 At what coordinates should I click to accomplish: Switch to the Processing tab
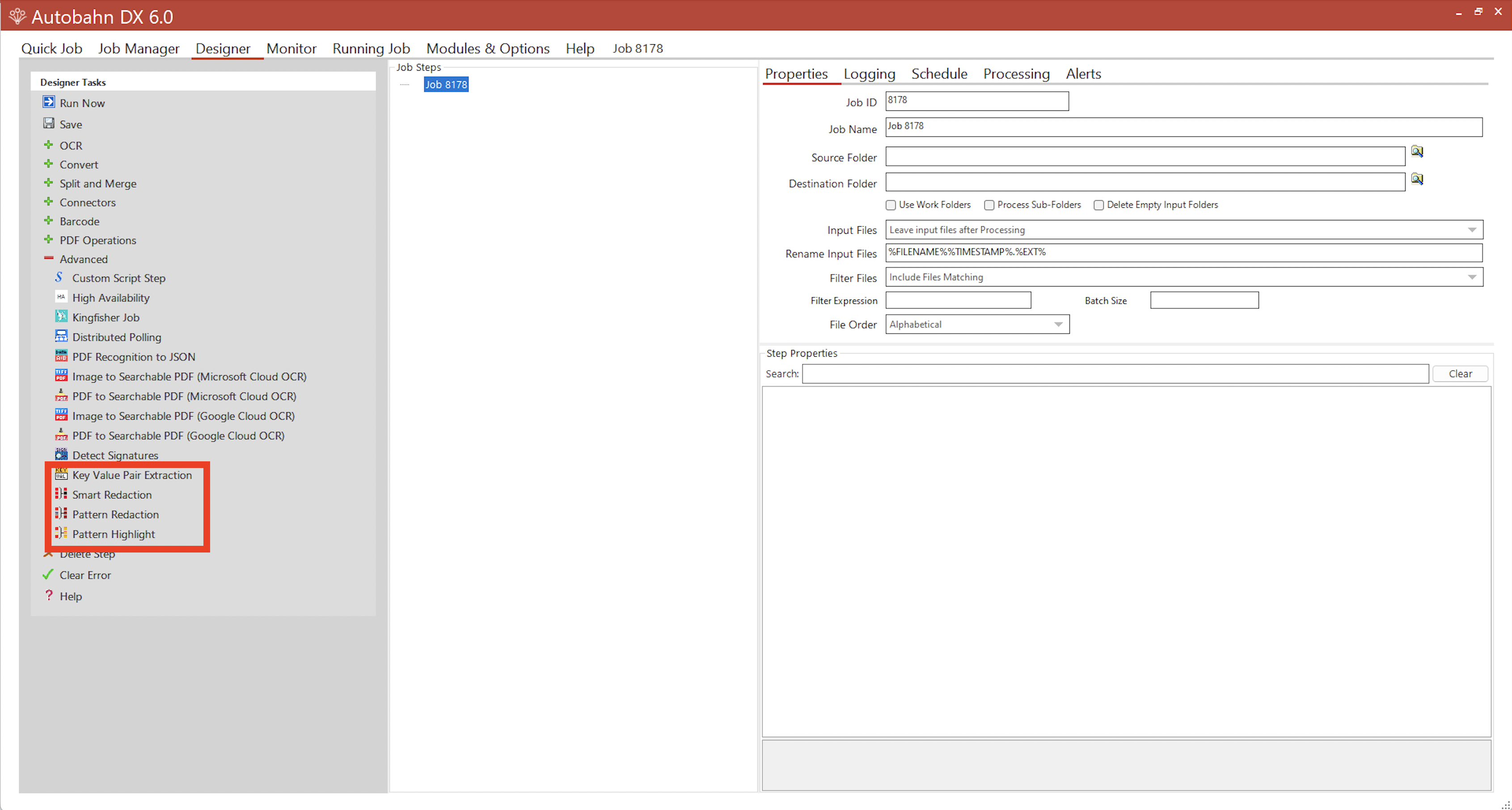1016,73
